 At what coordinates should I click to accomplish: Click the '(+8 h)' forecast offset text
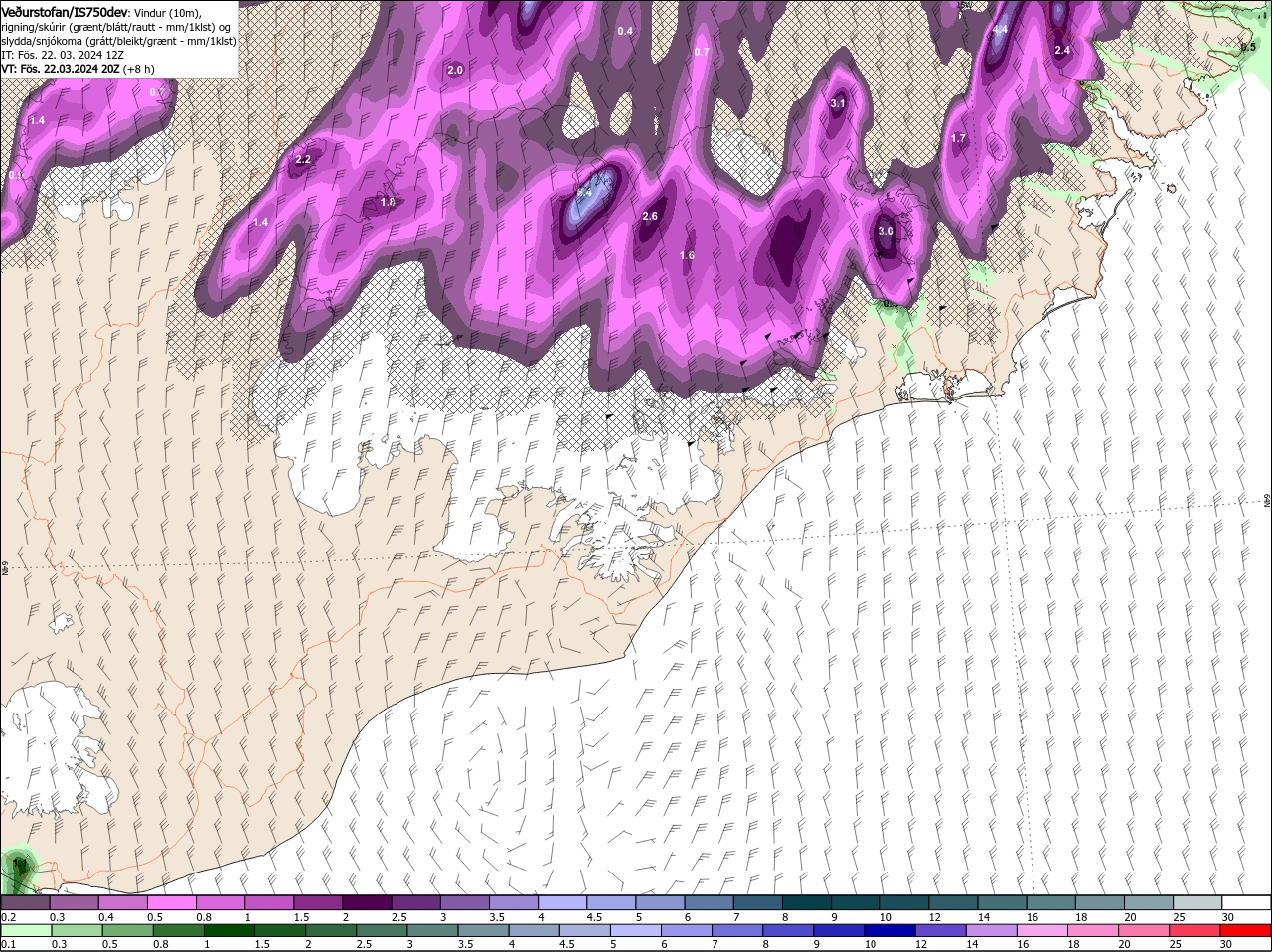coord(139,69)
